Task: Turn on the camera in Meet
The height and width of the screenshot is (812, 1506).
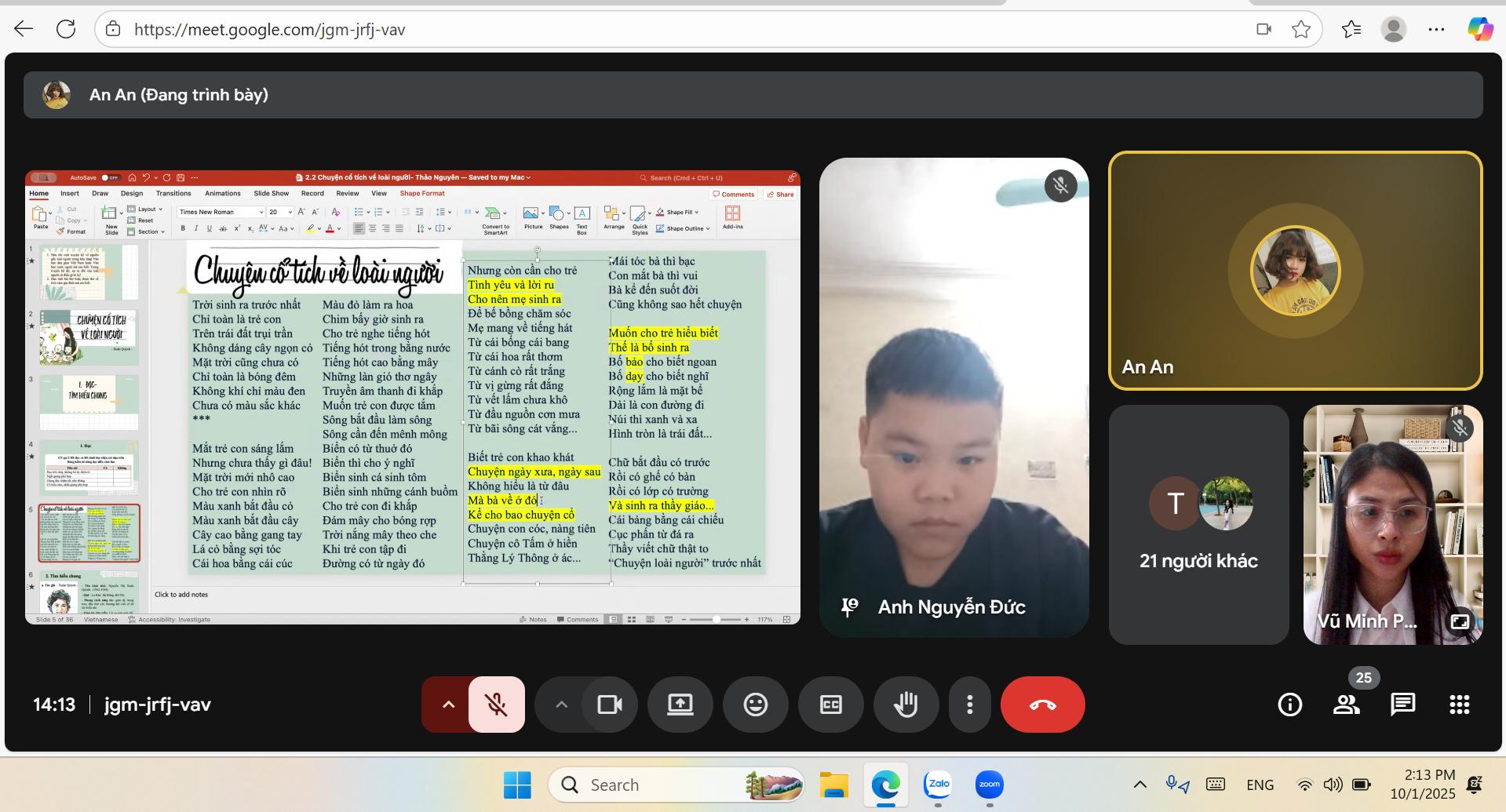Action: 609,705
